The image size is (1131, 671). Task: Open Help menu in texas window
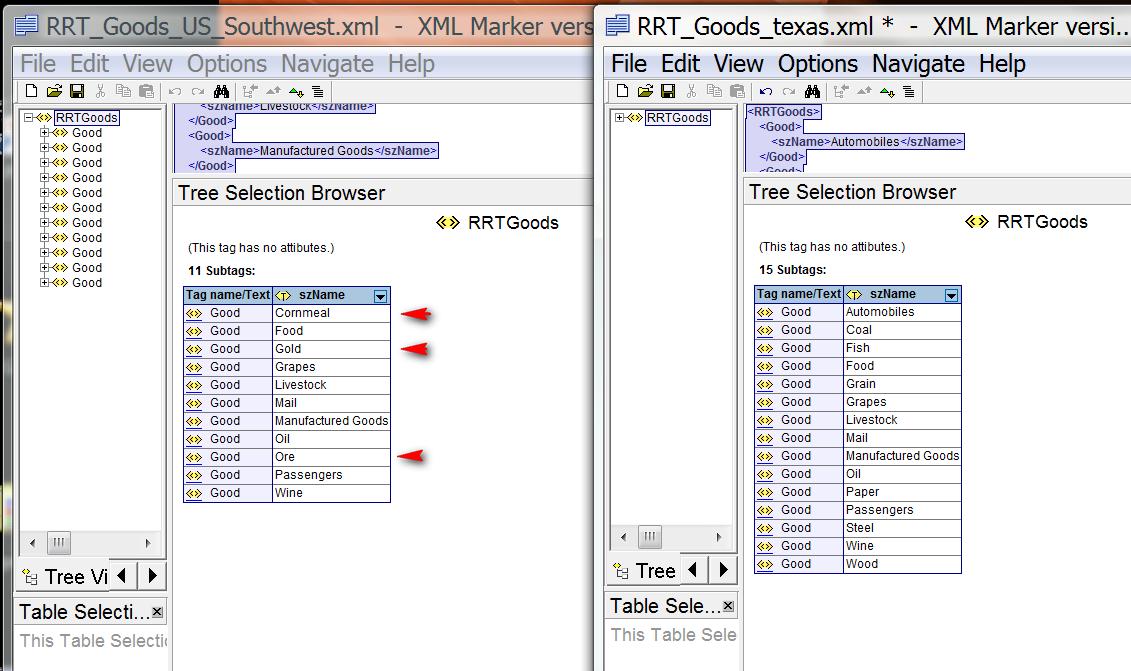(x=1002, y=63)
